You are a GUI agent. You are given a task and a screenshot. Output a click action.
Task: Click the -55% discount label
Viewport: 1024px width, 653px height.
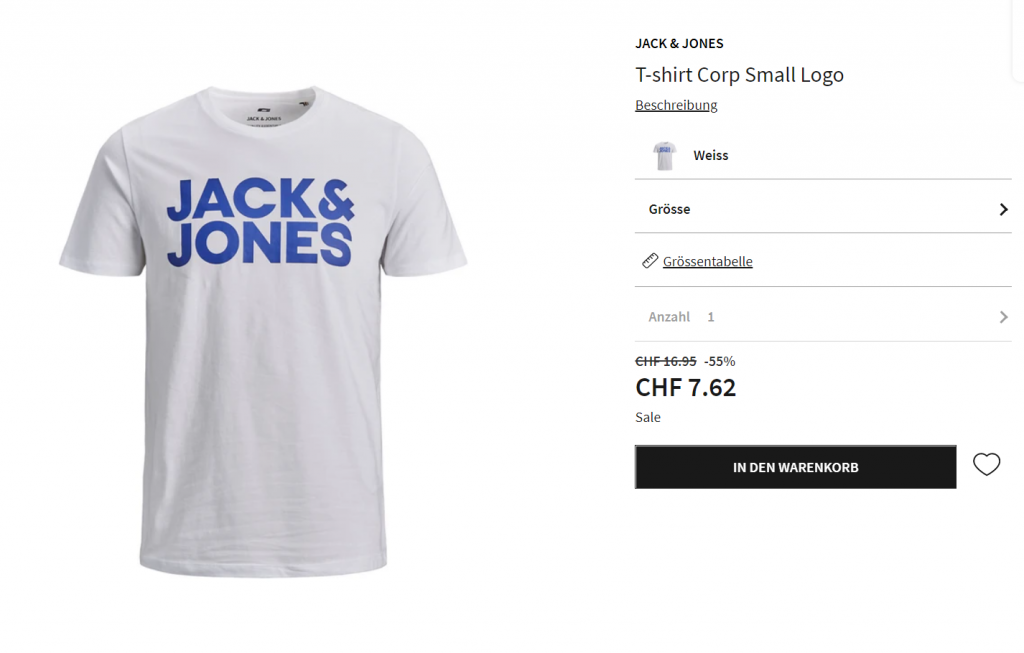click(x=720, y=361)
